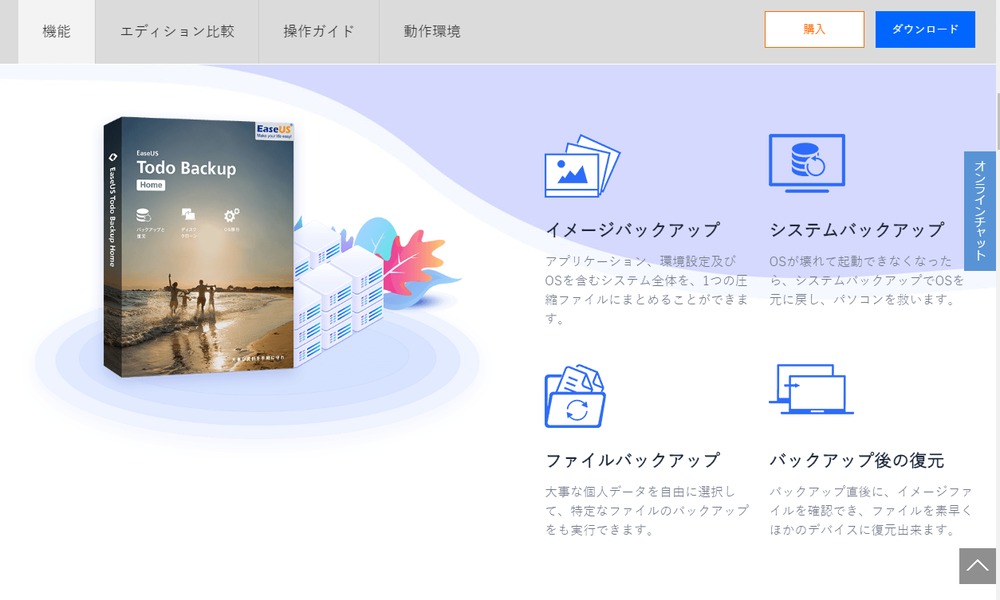
Task: Click the restore-after-backup devices icon
Action: pyautogui.click(x=811, y=390)
